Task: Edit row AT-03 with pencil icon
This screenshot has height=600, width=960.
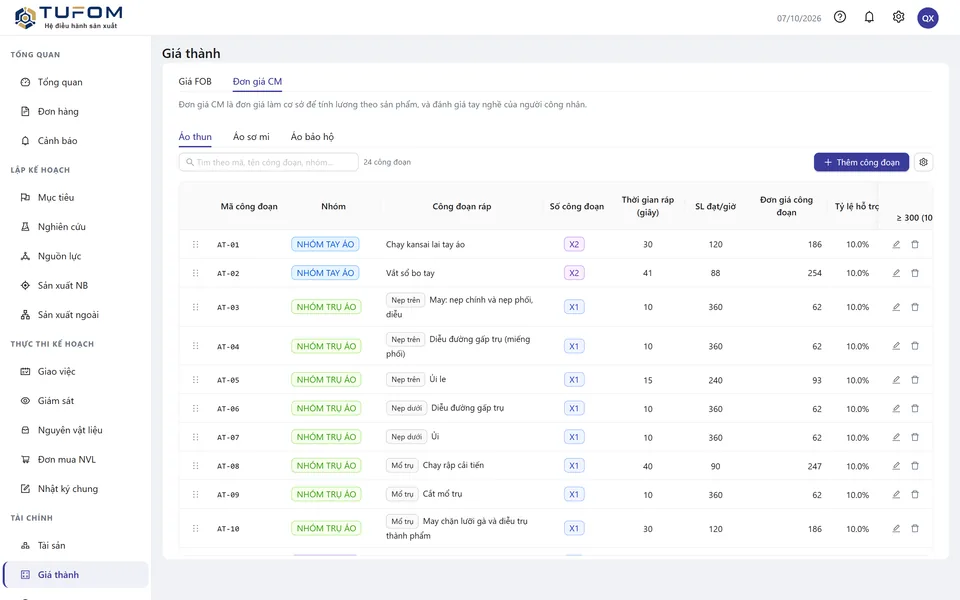Action: pos(896,307)
